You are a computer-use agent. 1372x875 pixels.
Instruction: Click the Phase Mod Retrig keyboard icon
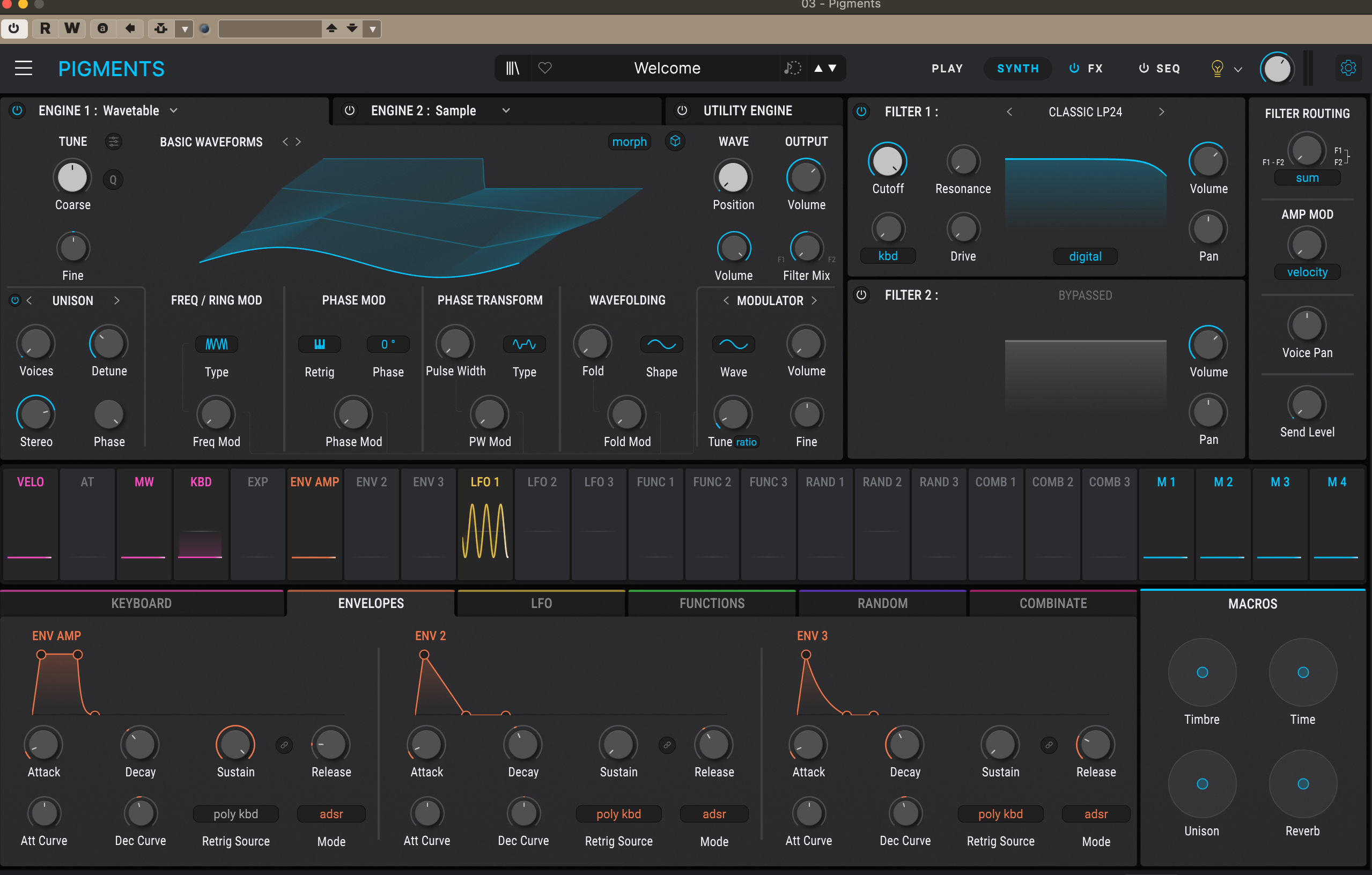(320, 344)
